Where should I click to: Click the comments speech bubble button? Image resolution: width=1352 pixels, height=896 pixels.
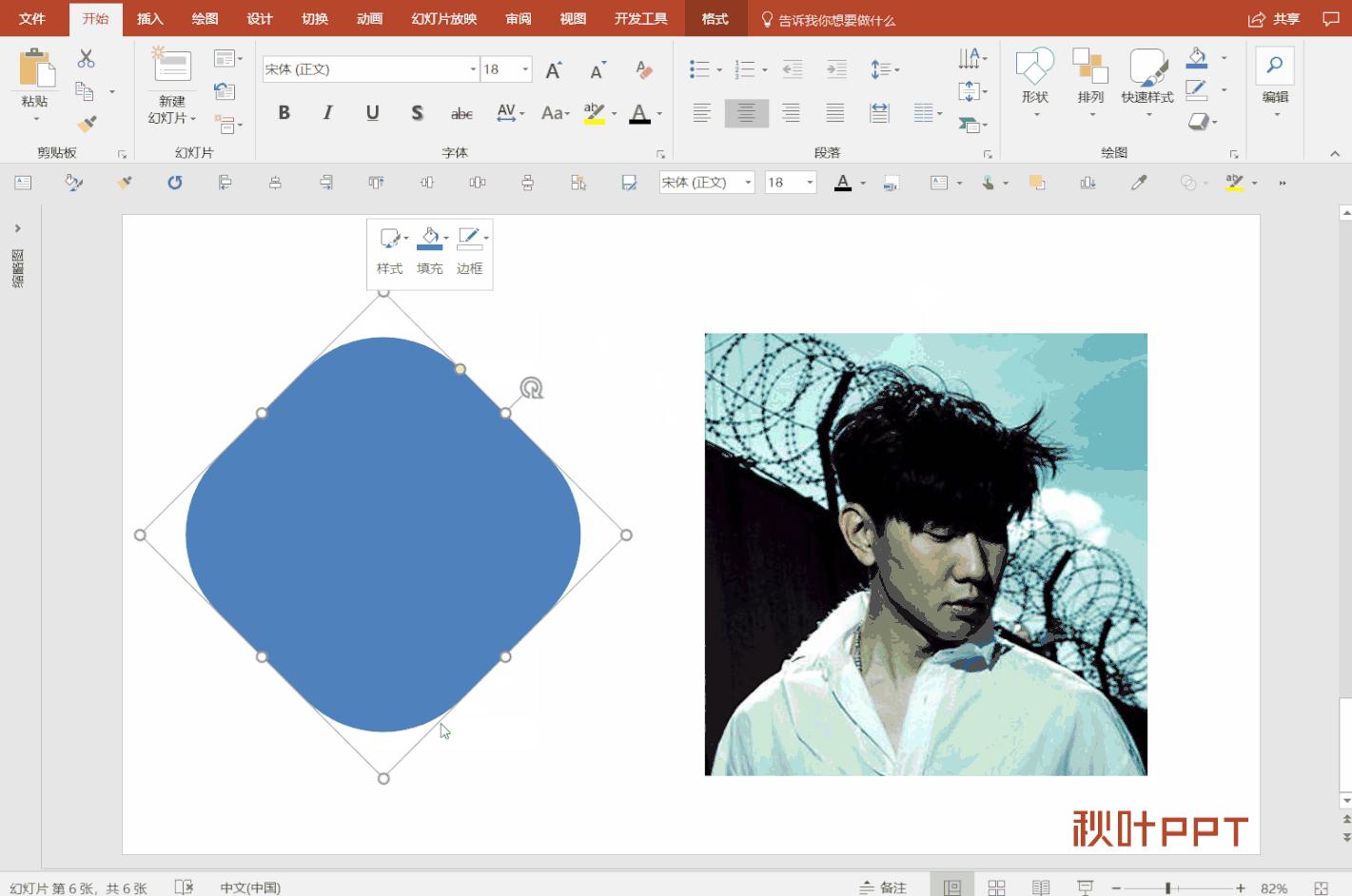pos(1331,19)
